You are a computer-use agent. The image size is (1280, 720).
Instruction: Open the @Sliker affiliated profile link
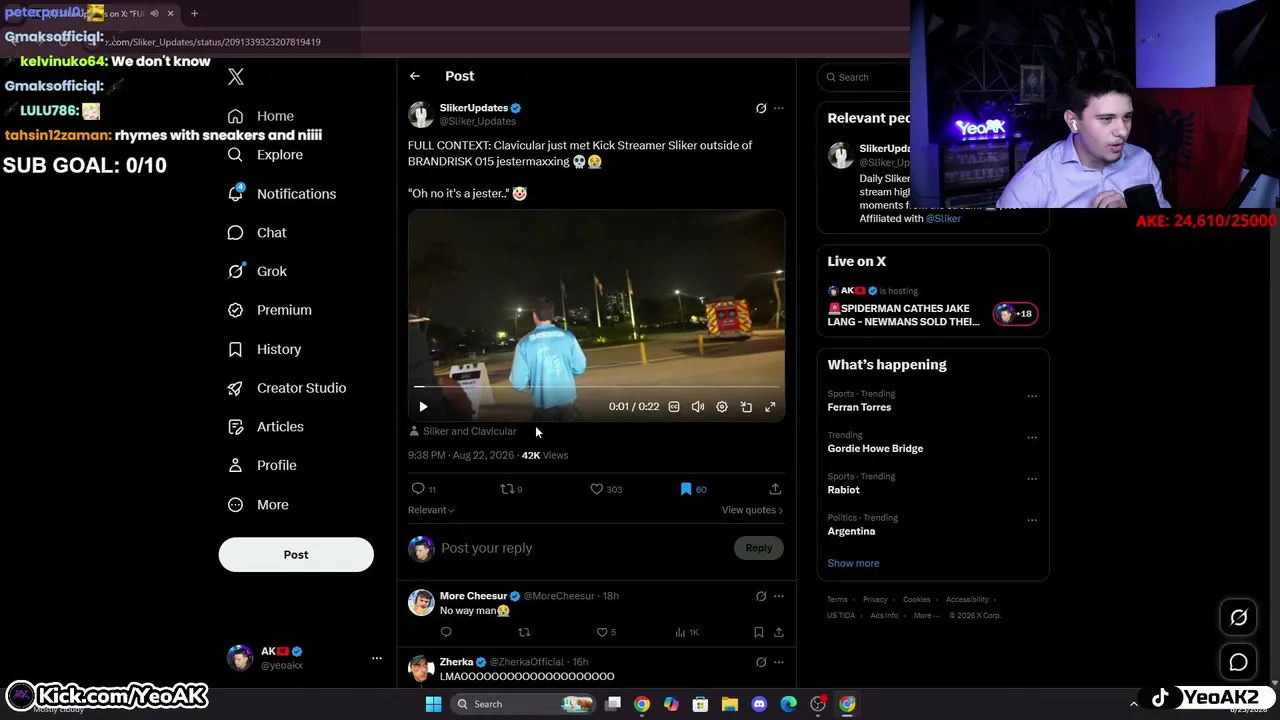[x=943, y=219]
